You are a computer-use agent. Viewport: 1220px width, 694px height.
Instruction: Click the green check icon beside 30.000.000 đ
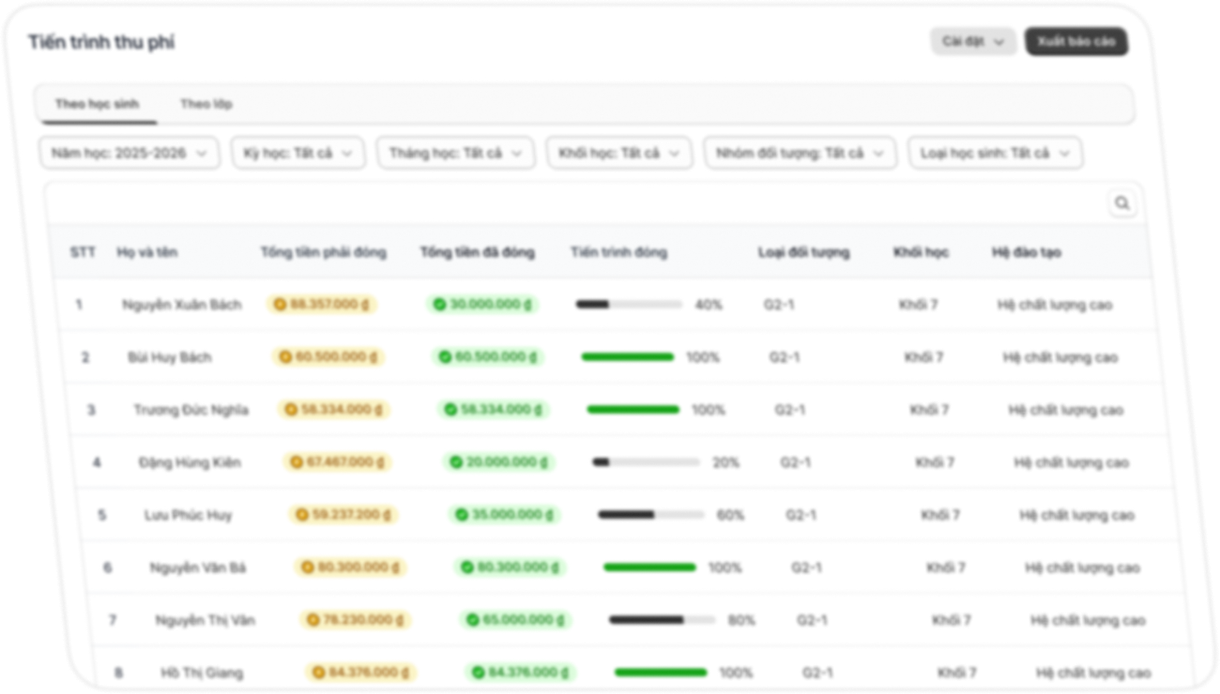[439, 305]
